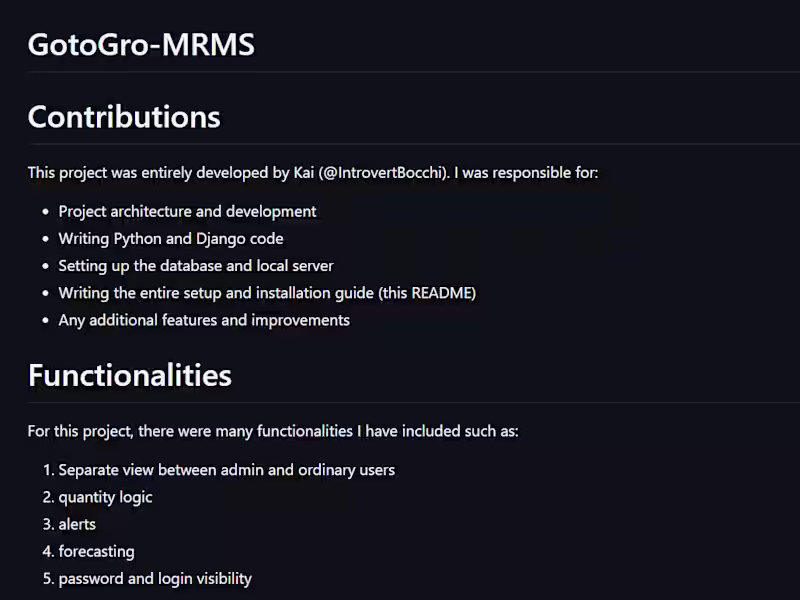Image resolution: width=800 pixels, height=600 pixels.
Task: Click the name Kai in the intro sentence
Action: point(304,173)
